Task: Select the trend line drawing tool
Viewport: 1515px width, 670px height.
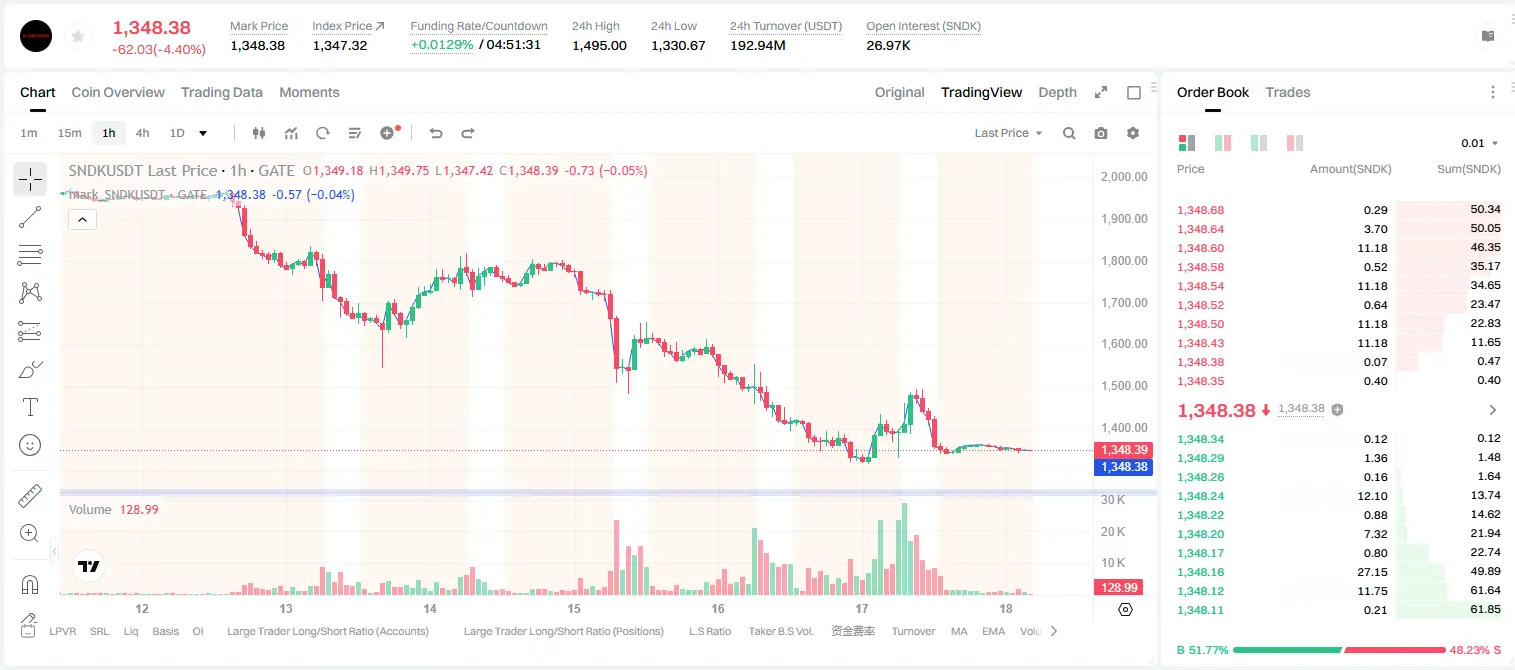Action: pos(30,217)
